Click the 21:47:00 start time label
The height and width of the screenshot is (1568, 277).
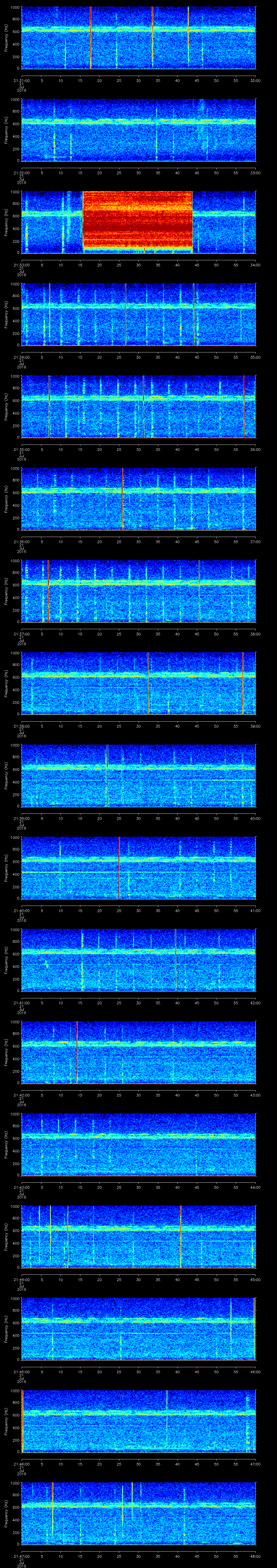21,1556
